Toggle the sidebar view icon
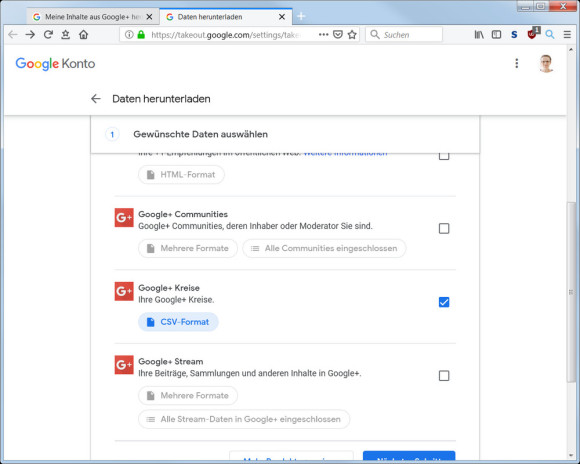Image resolution: width=580 pixels, height=464 pixels. 496,35
